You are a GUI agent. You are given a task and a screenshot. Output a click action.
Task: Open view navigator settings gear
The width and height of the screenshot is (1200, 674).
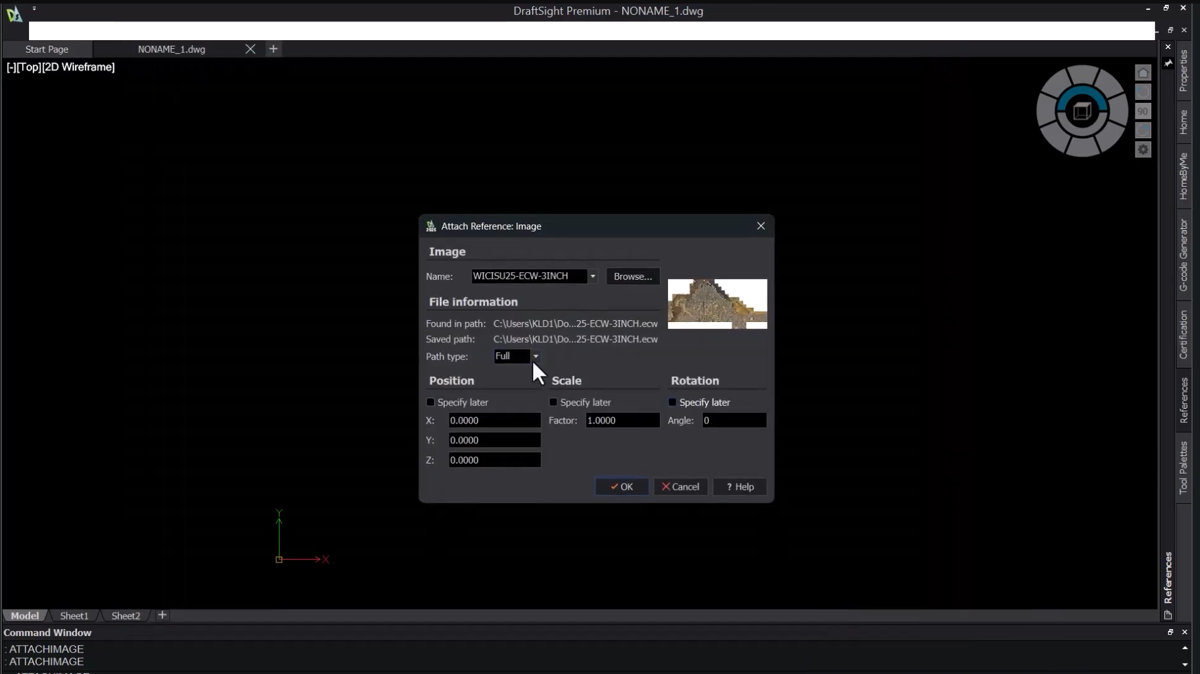(1143, 150)
